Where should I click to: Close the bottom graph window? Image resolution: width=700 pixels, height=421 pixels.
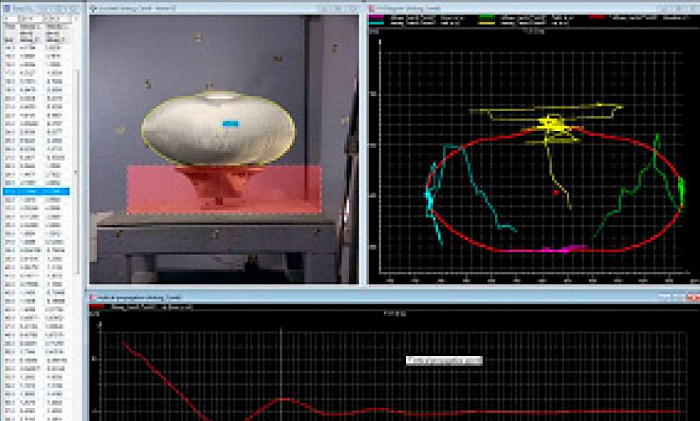click(693, 297)
